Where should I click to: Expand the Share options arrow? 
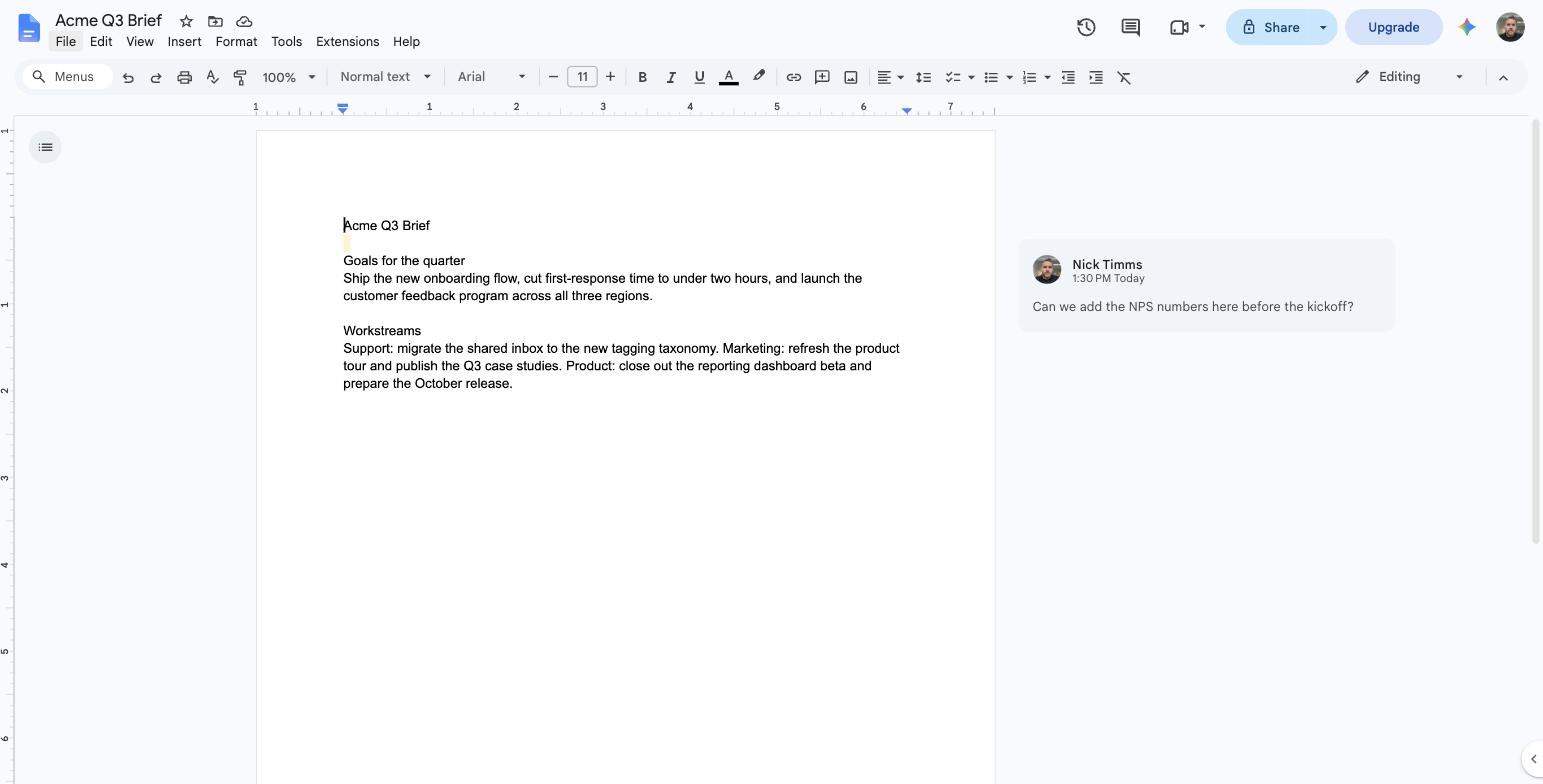click(1323, 27)
